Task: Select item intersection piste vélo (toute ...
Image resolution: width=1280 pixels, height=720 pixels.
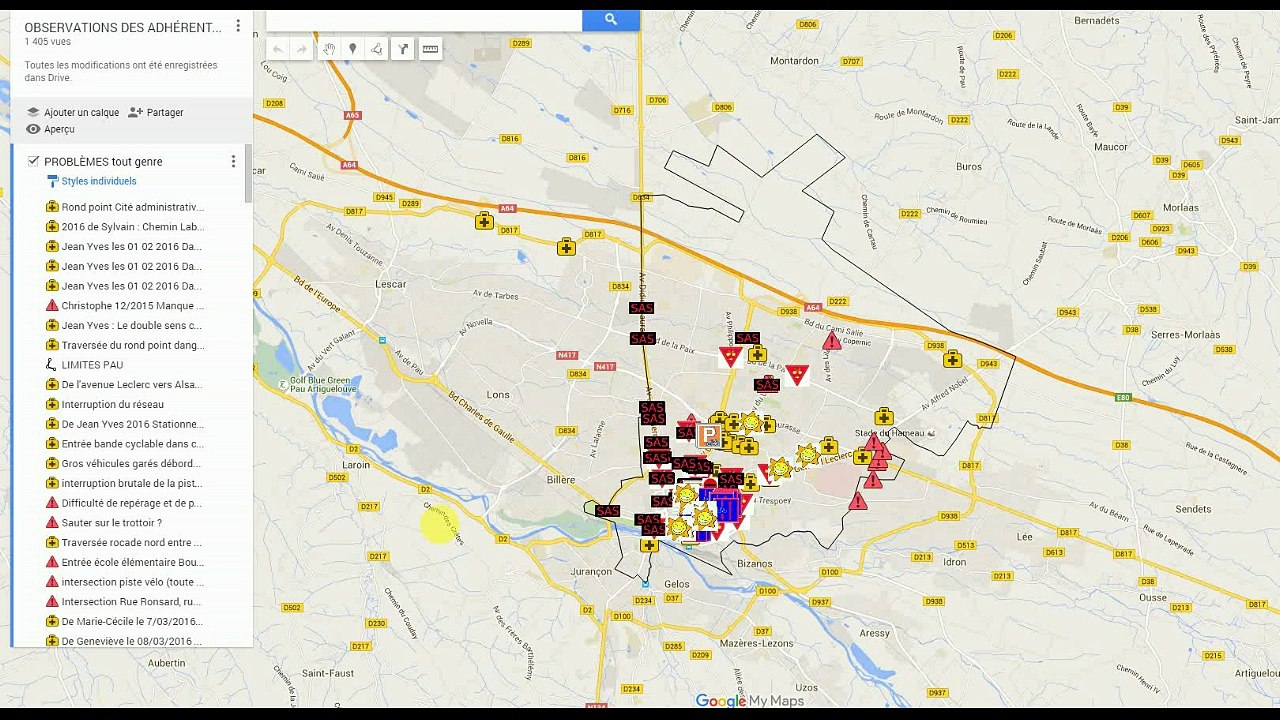Action: tap(132, 582)
